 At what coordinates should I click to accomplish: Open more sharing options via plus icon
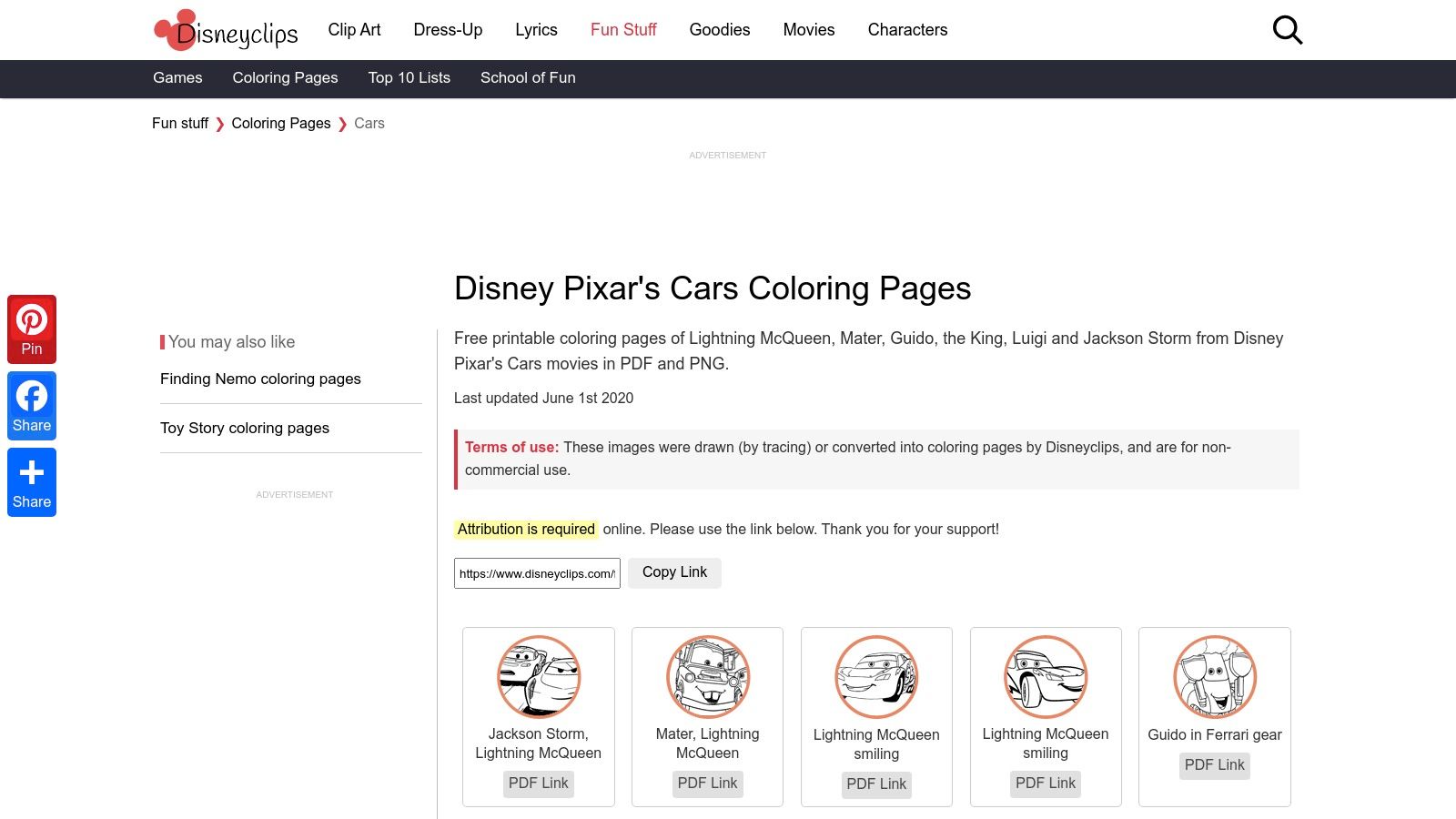tap(32, 481)
